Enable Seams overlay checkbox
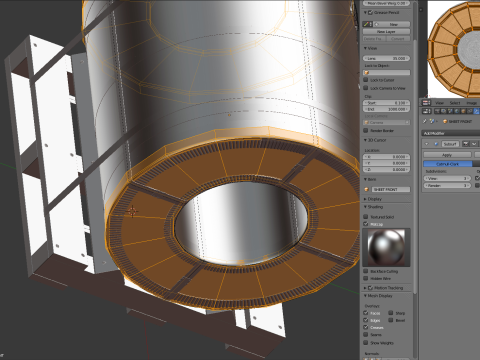 (366, 335)
